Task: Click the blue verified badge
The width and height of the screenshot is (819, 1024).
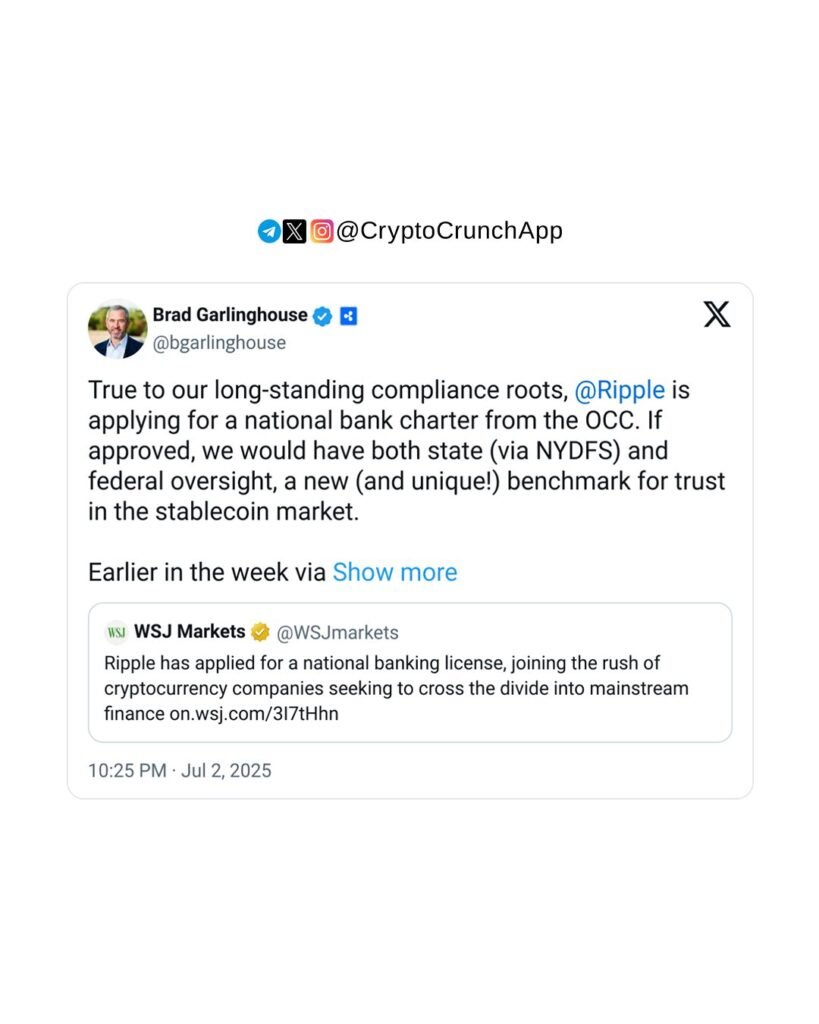Action: pyautogui.click(x=323, y=316)
